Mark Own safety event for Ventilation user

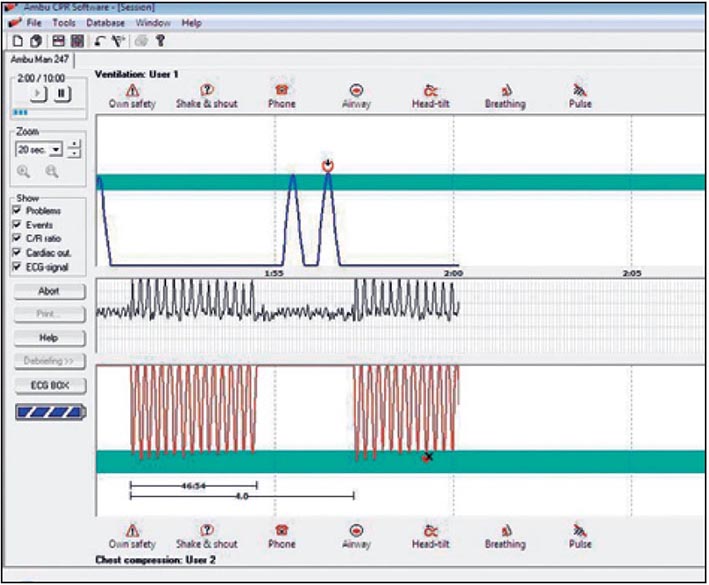click(x=132, y=96)
